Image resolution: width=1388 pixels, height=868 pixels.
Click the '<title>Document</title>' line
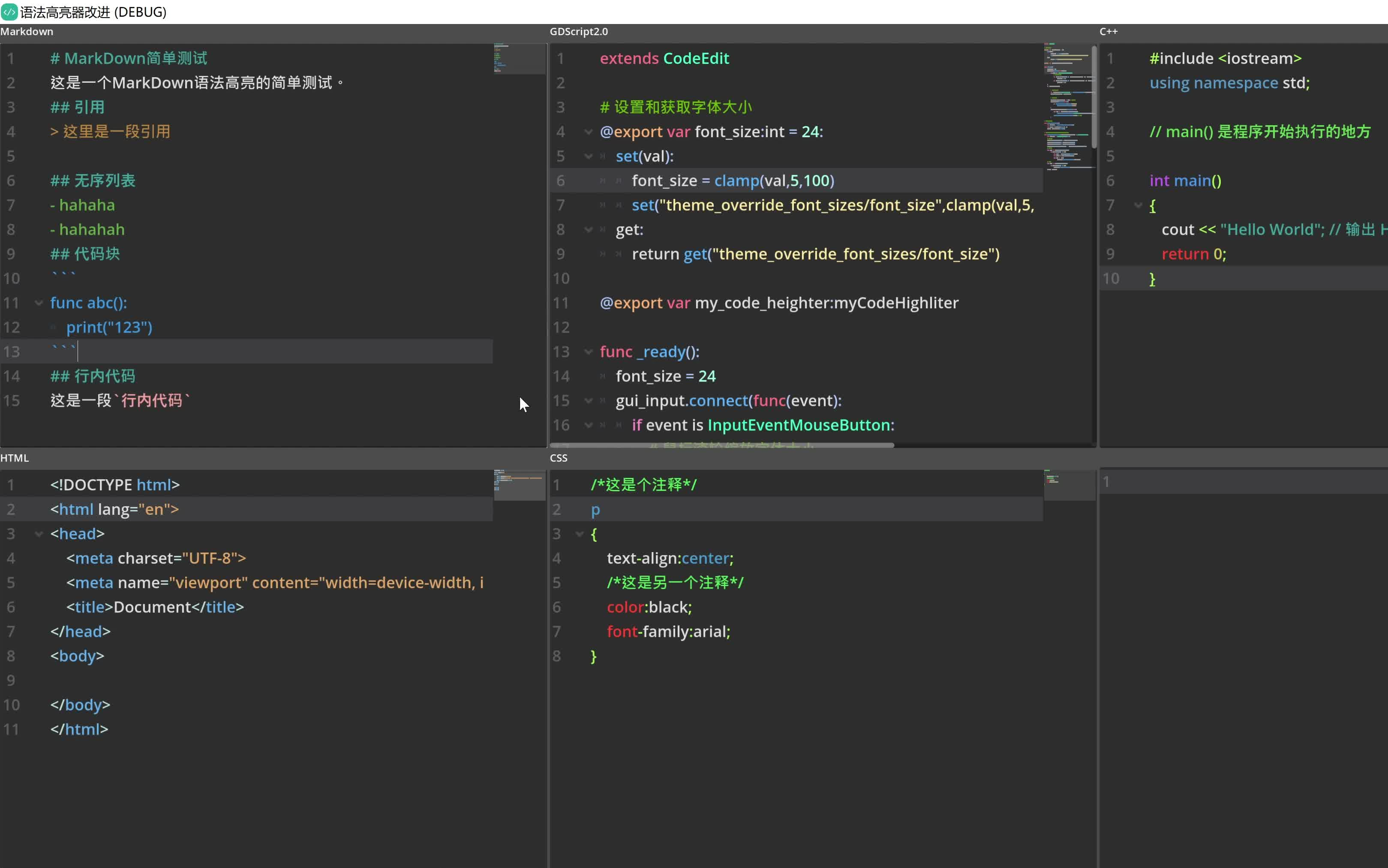click(x=155, y=607)
